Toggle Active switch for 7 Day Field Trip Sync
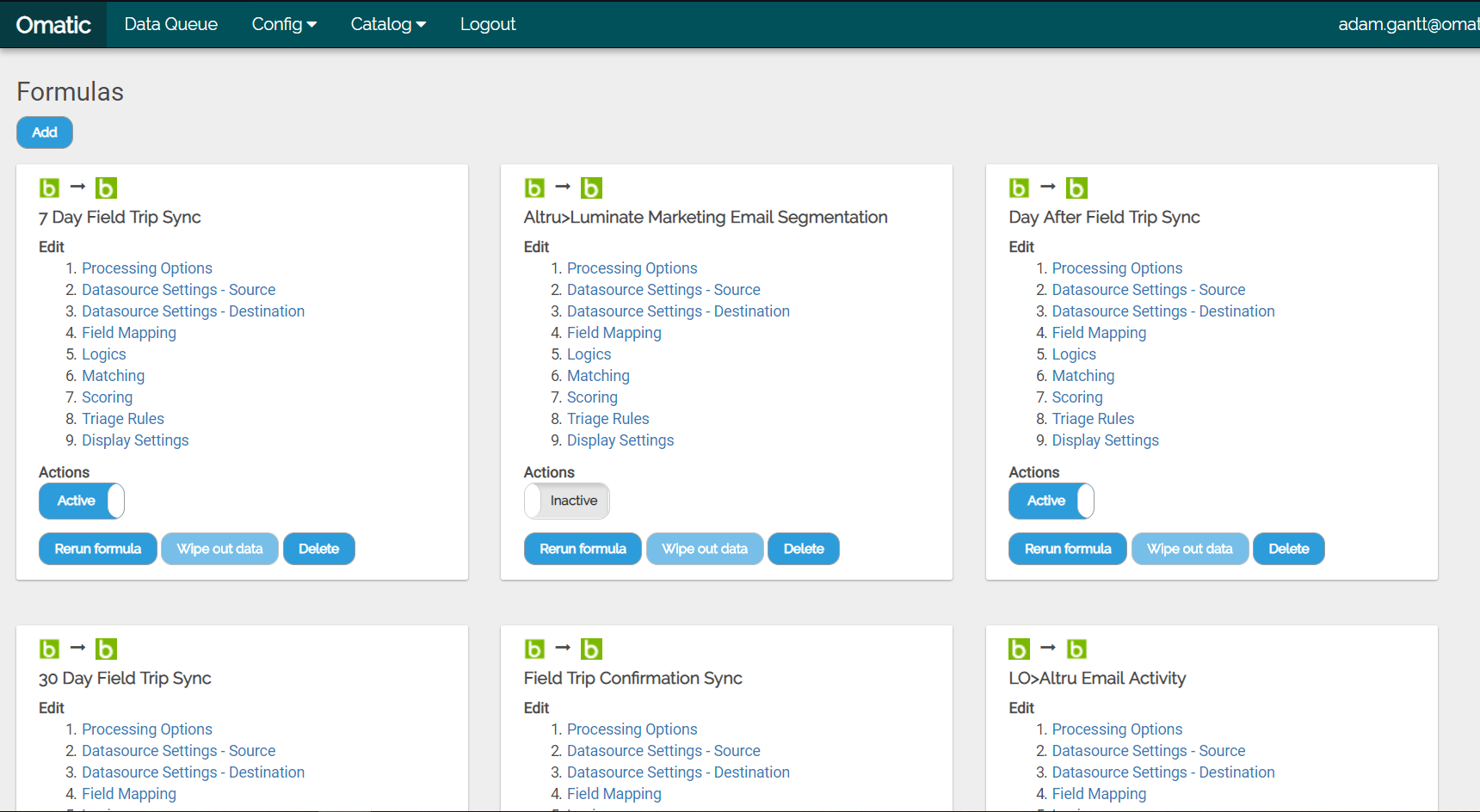This screenshot has width=1480, height=812. tap(82, 501)
